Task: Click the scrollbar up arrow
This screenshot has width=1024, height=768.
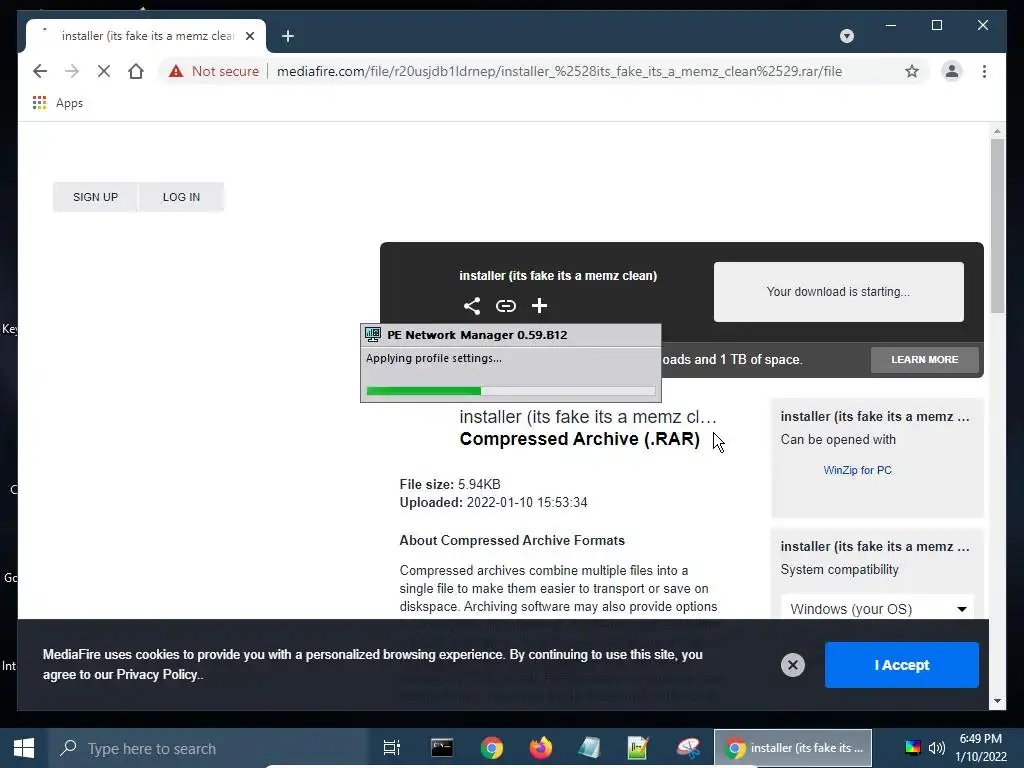Action: coord(997,131)
